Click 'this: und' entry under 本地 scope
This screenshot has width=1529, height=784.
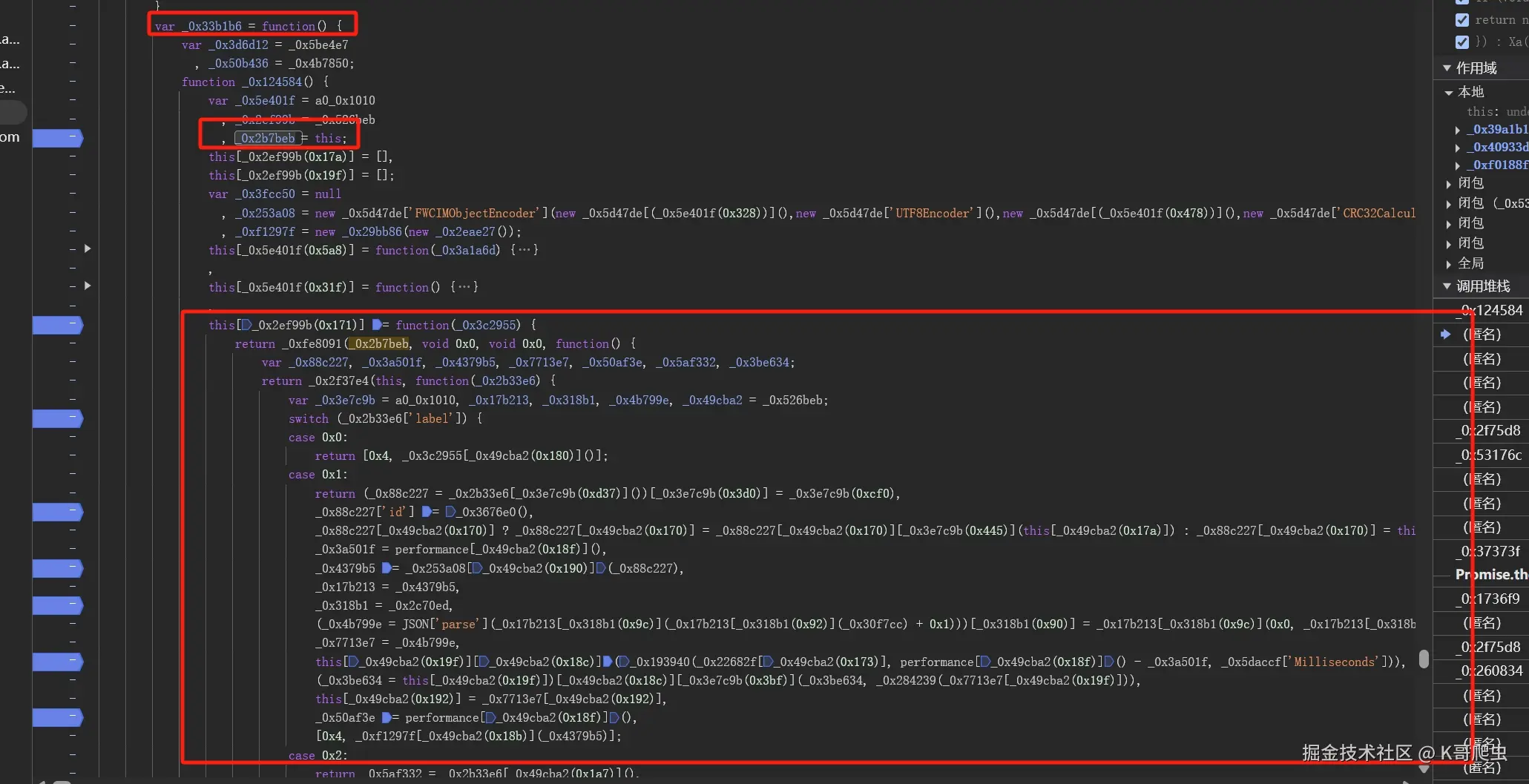coord(1497,111)
